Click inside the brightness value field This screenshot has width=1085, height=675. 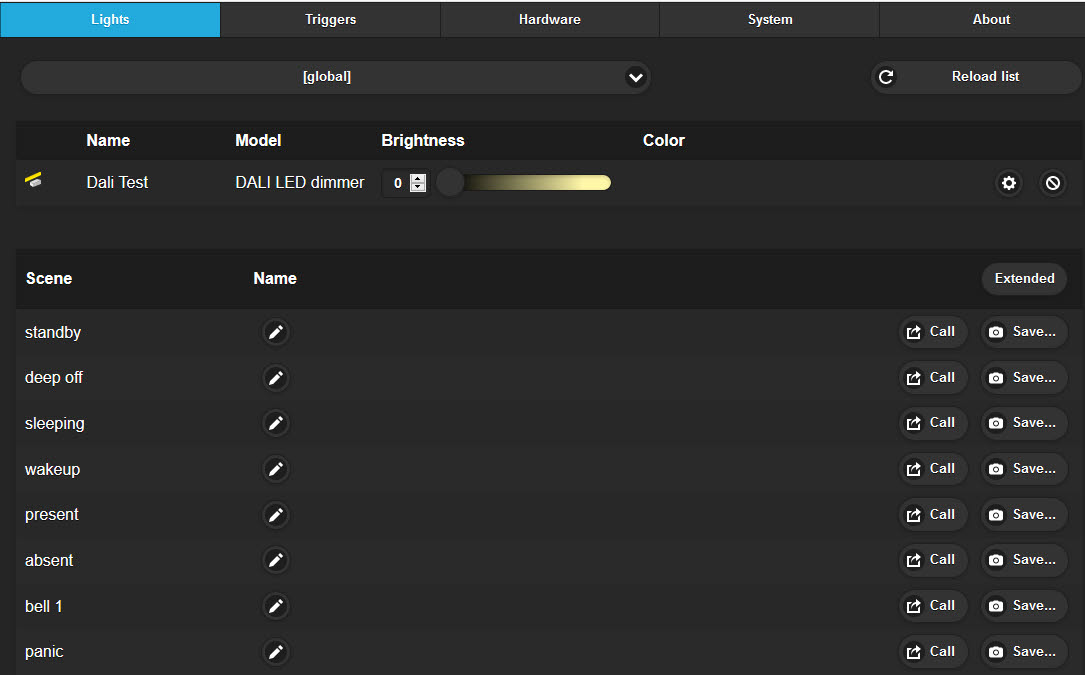click(x=398, y=182)
